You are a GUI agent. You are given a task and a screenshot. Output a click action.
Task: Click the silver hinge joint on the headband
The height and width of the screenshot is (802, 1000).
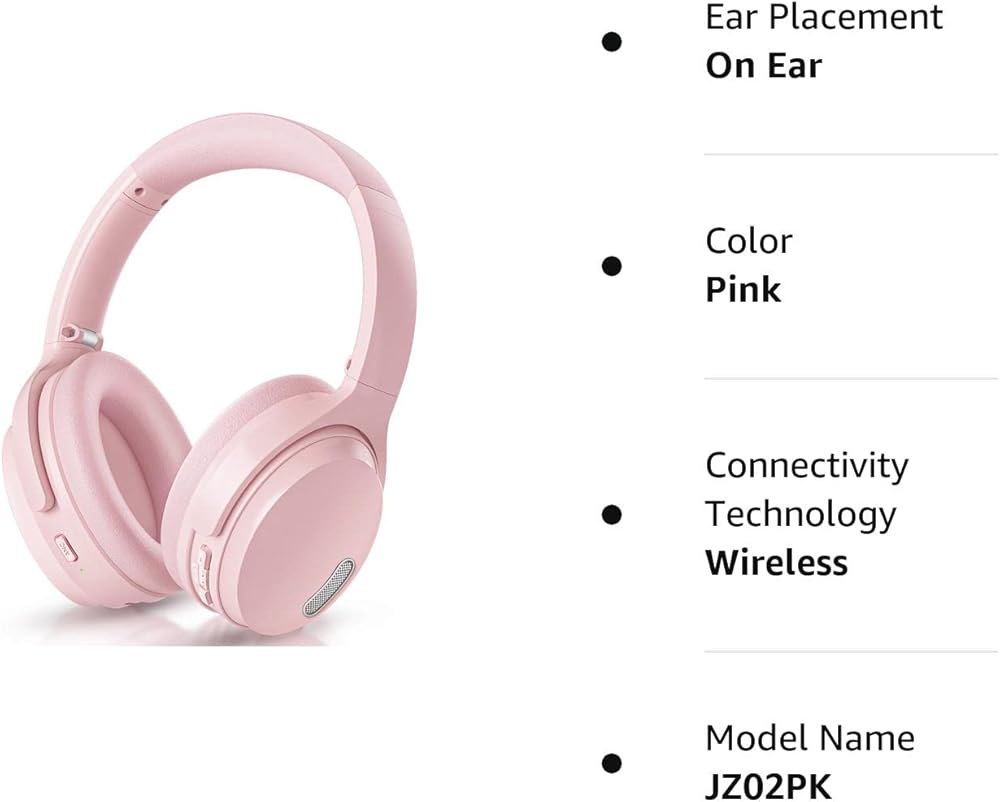(82, 335)
